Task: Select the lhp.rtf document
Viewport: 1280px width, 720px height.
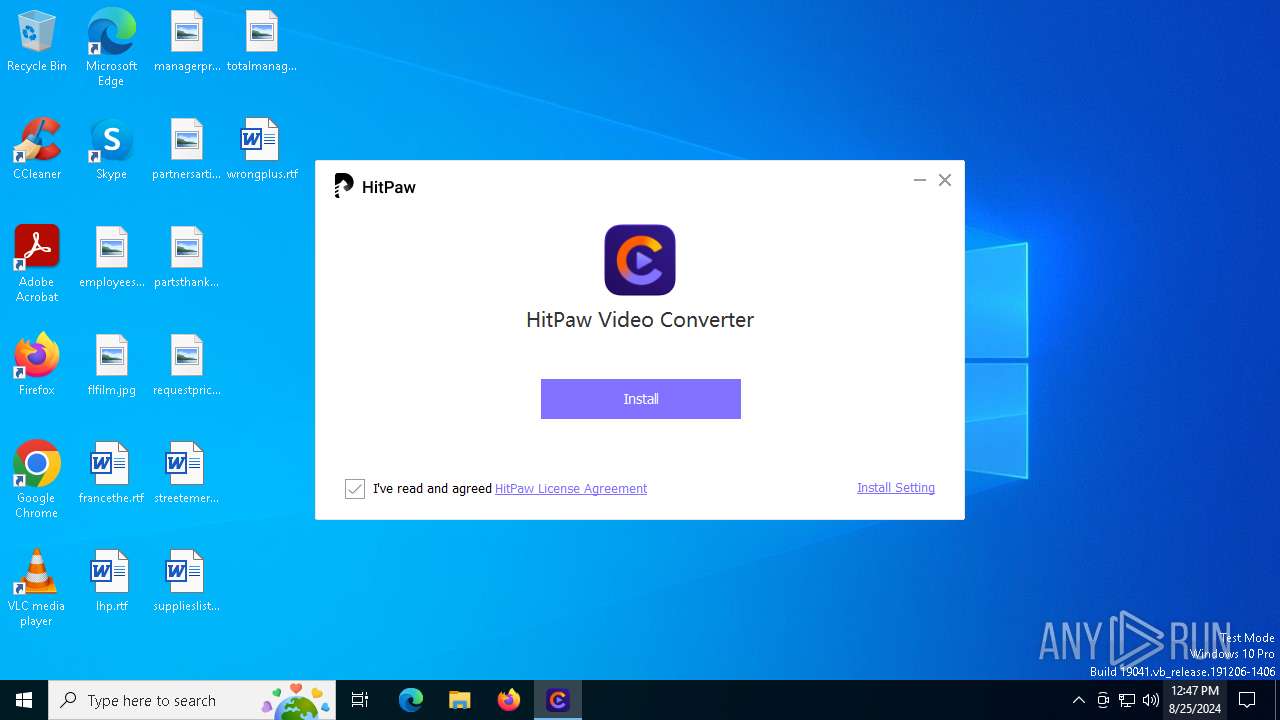Action: click(x=111, y=582)
